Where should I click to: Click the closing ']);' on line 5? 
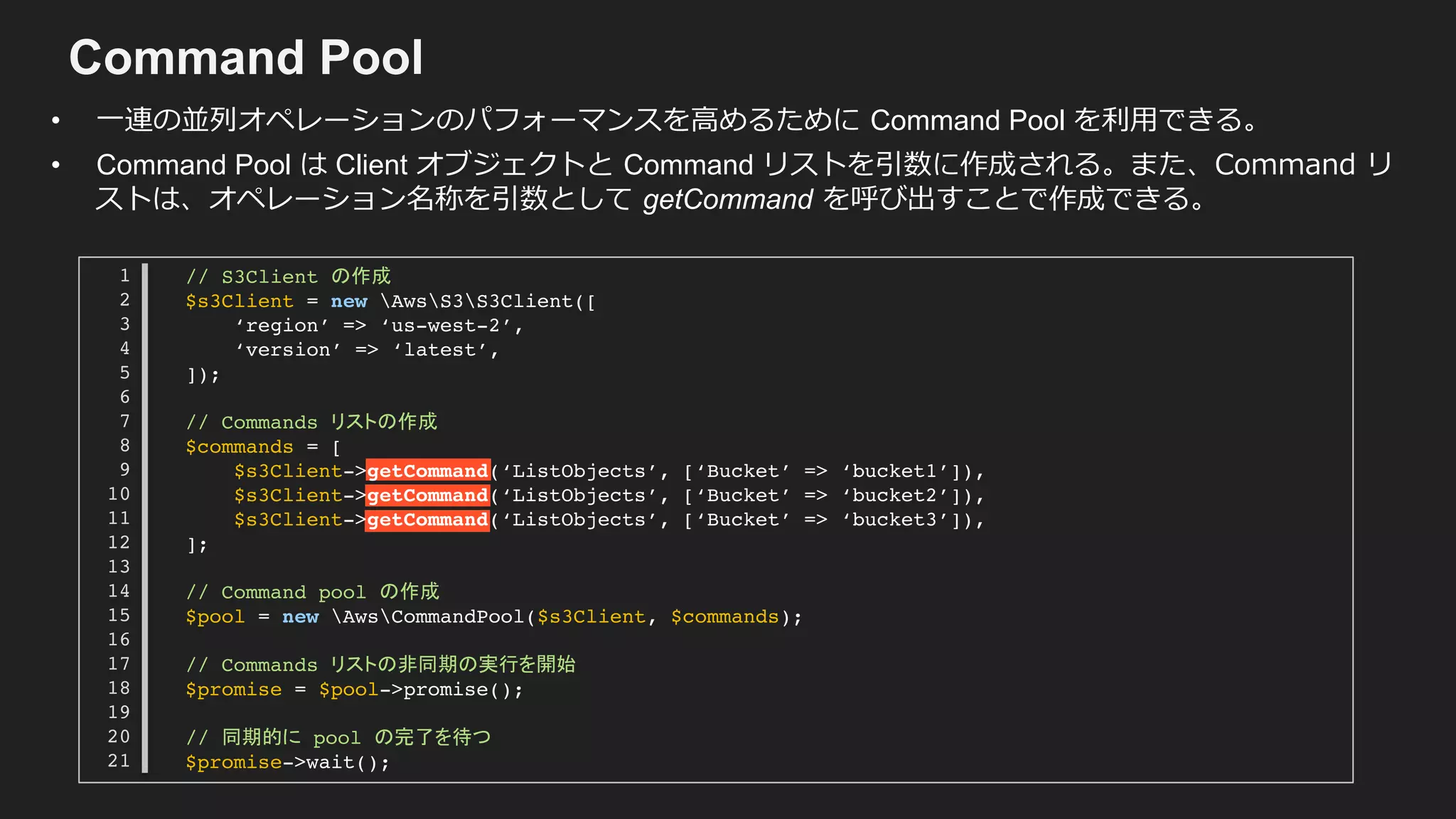(203, 375)
